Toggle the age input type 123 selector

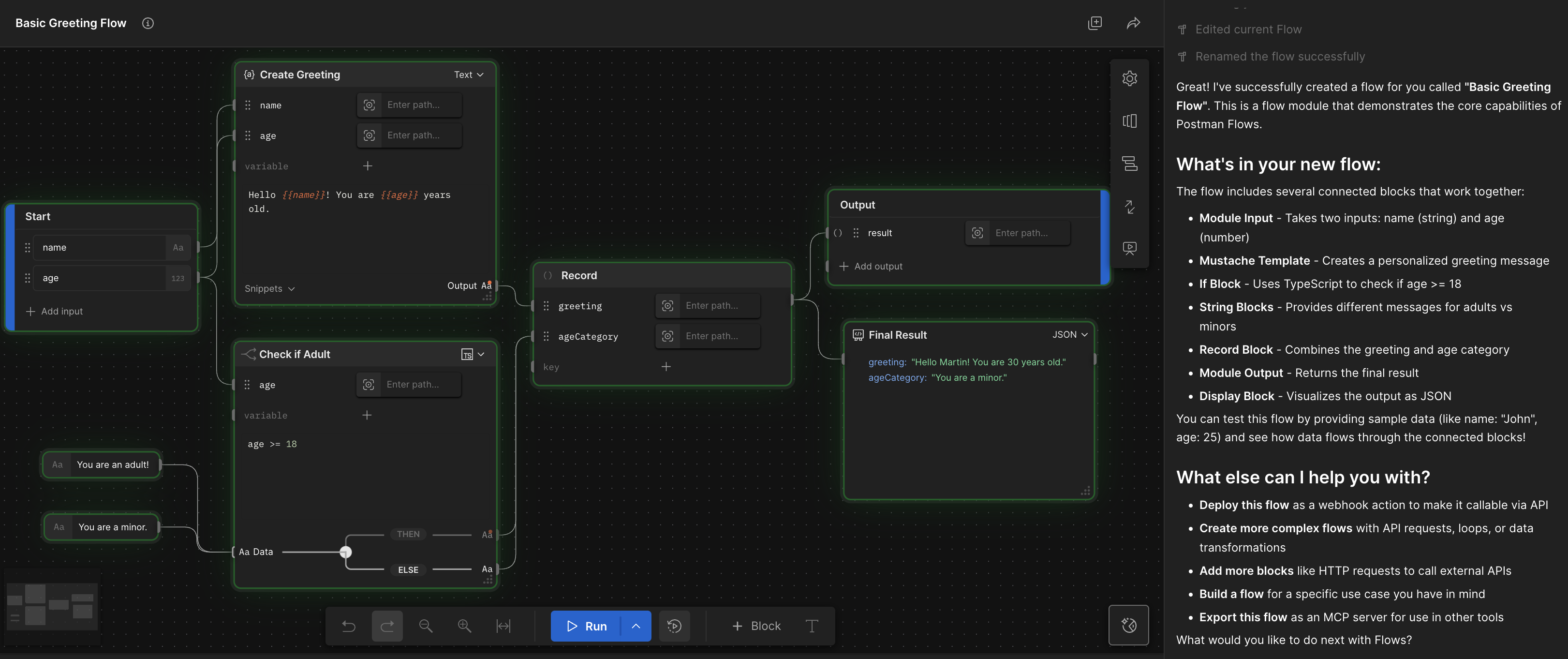(178, 278)
